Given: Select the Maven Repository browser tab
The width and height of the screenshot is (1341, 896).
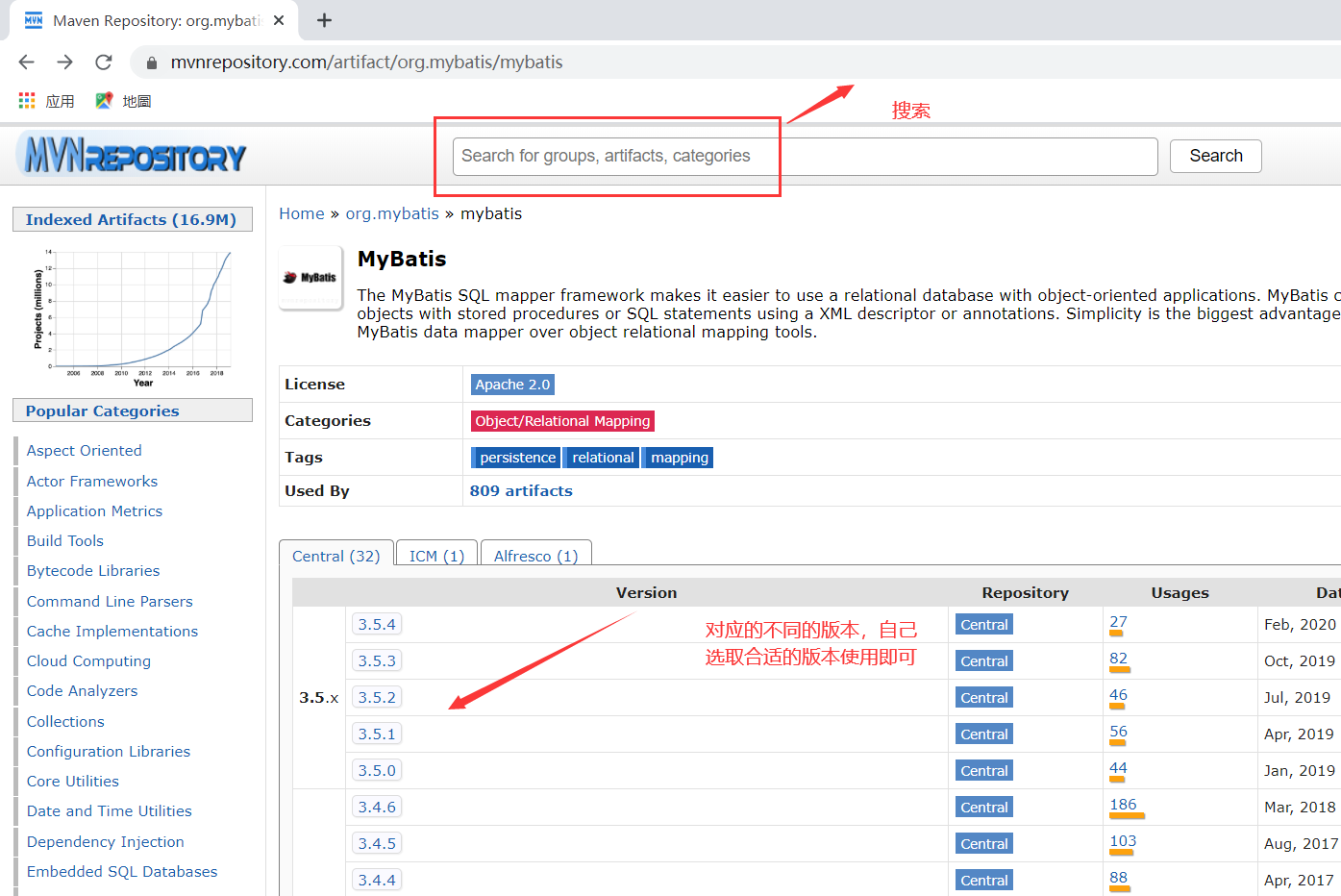Looking at the screenshot, I should point(154,20).
